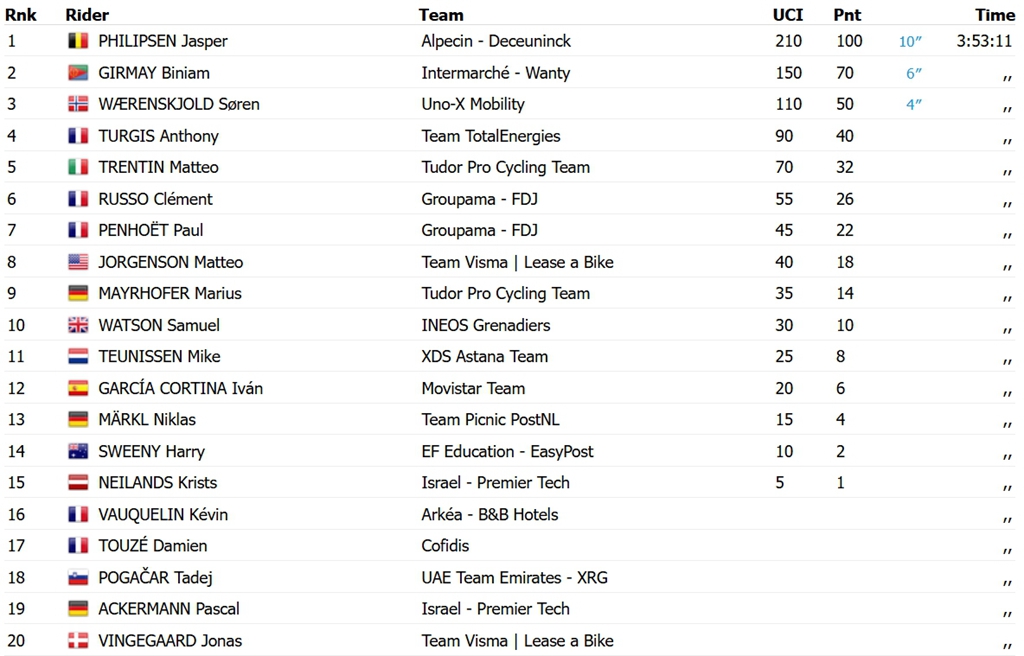
Task: Sort the table by Pnt column header
Action: click(x=847, y=14)
